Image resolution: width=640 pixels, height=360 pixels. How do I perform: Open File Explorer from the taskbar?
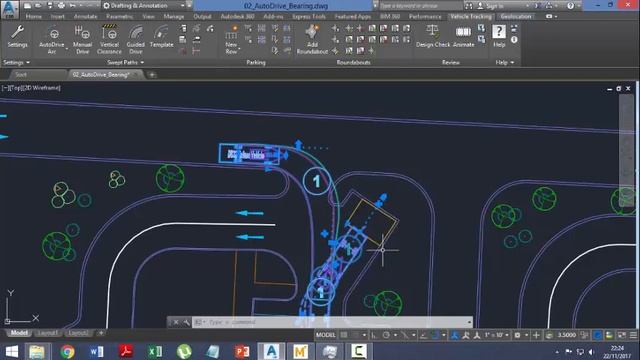tap(37, 351)
